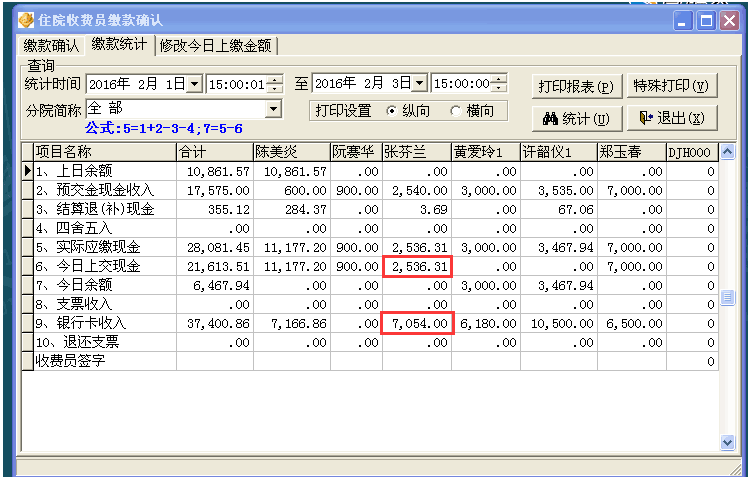This screenshot has width=748, height=477.
Task: Click the 项目名称 column header
Action: (x=105, y=152)
